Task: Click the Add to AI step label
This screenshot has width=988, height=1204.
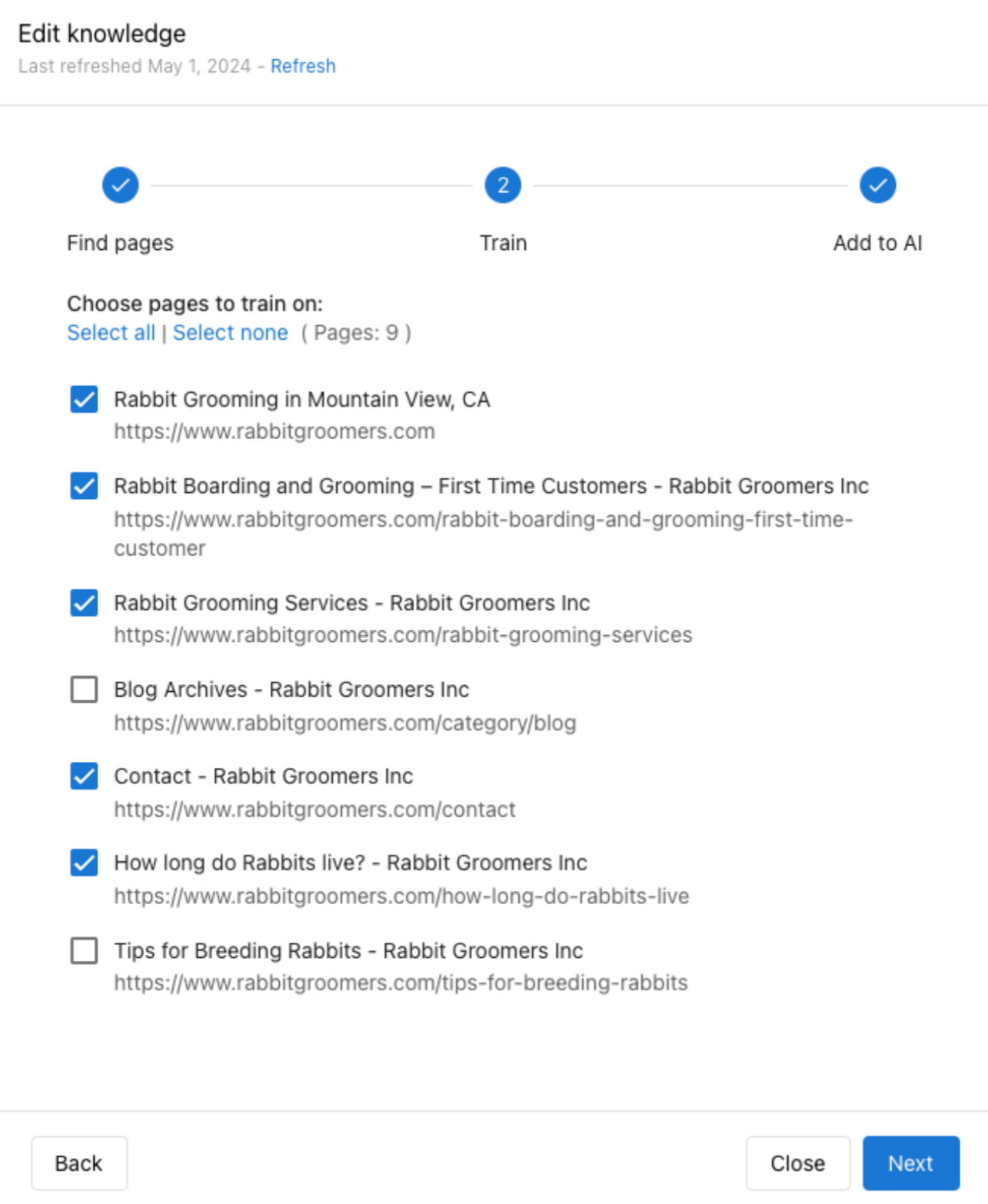Action: 877,243
